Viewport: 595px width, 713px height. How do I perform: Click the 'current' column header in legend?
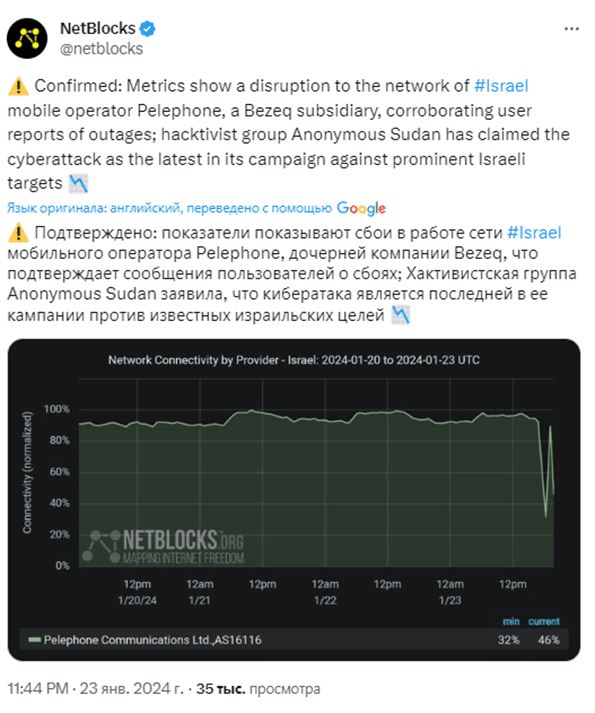(x=544, y=621)
